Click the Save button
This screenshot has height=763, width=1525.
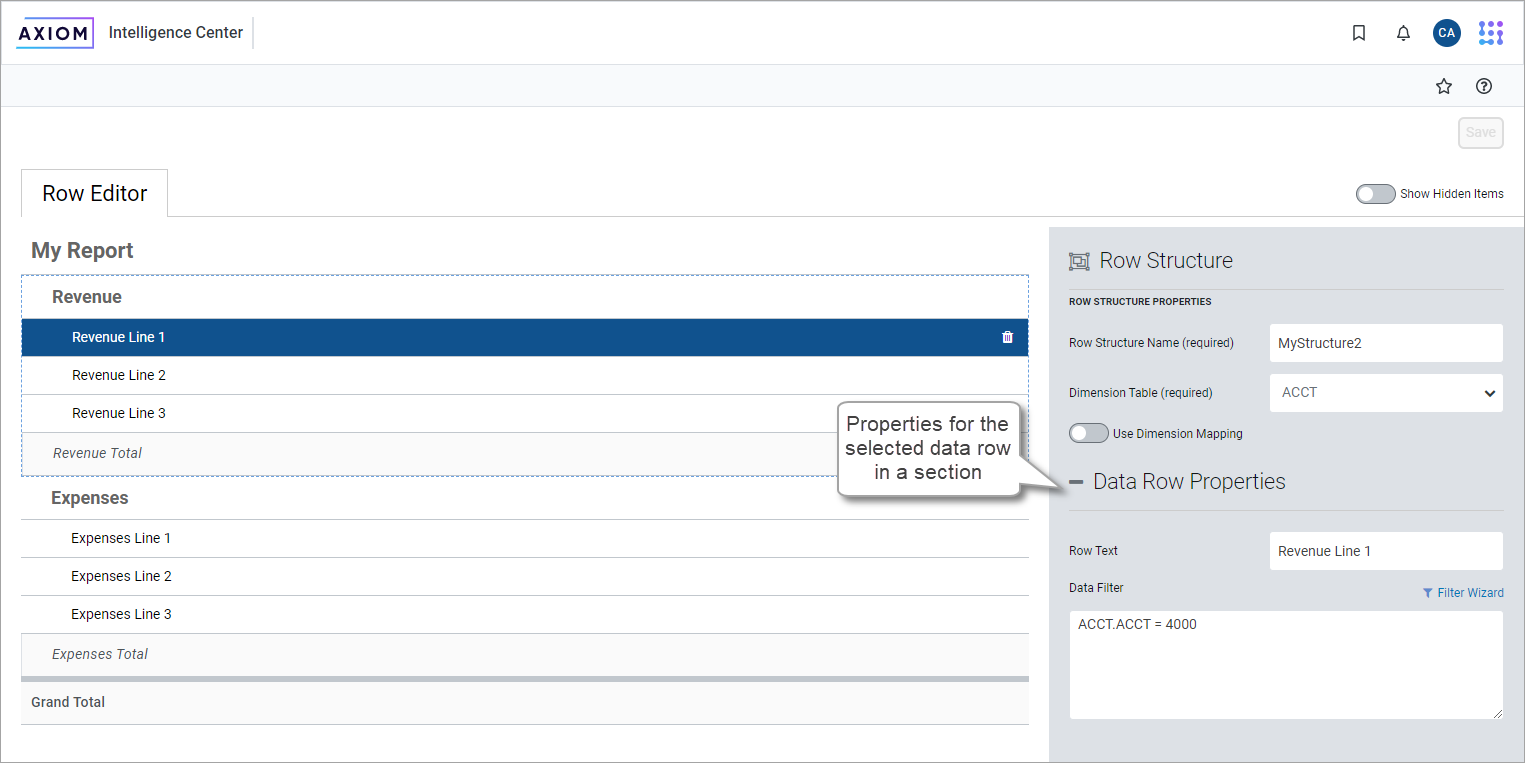(x=1480, y=133)
